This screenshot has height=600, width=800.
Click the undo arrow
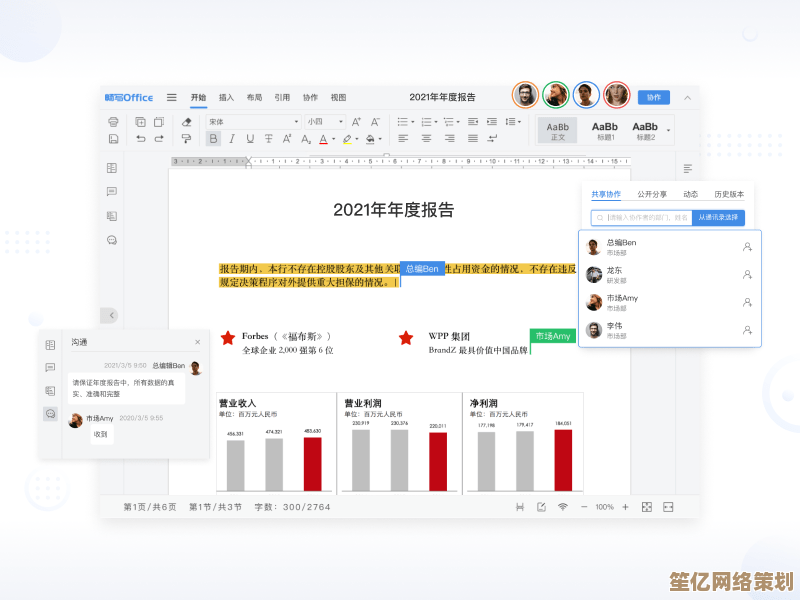(141, 139)
